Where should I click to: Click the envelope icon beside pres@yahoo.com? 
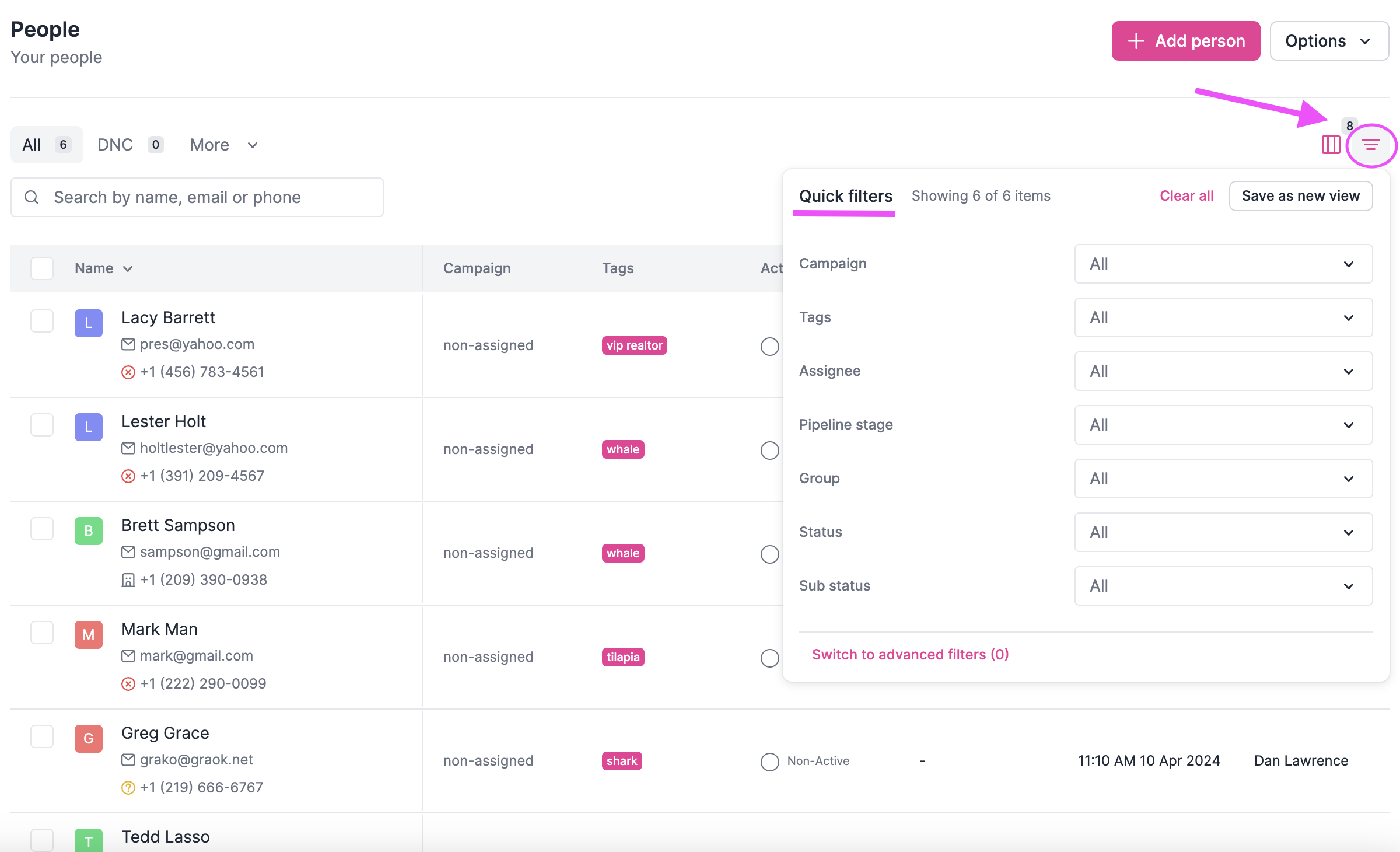[x=128, y=344]
